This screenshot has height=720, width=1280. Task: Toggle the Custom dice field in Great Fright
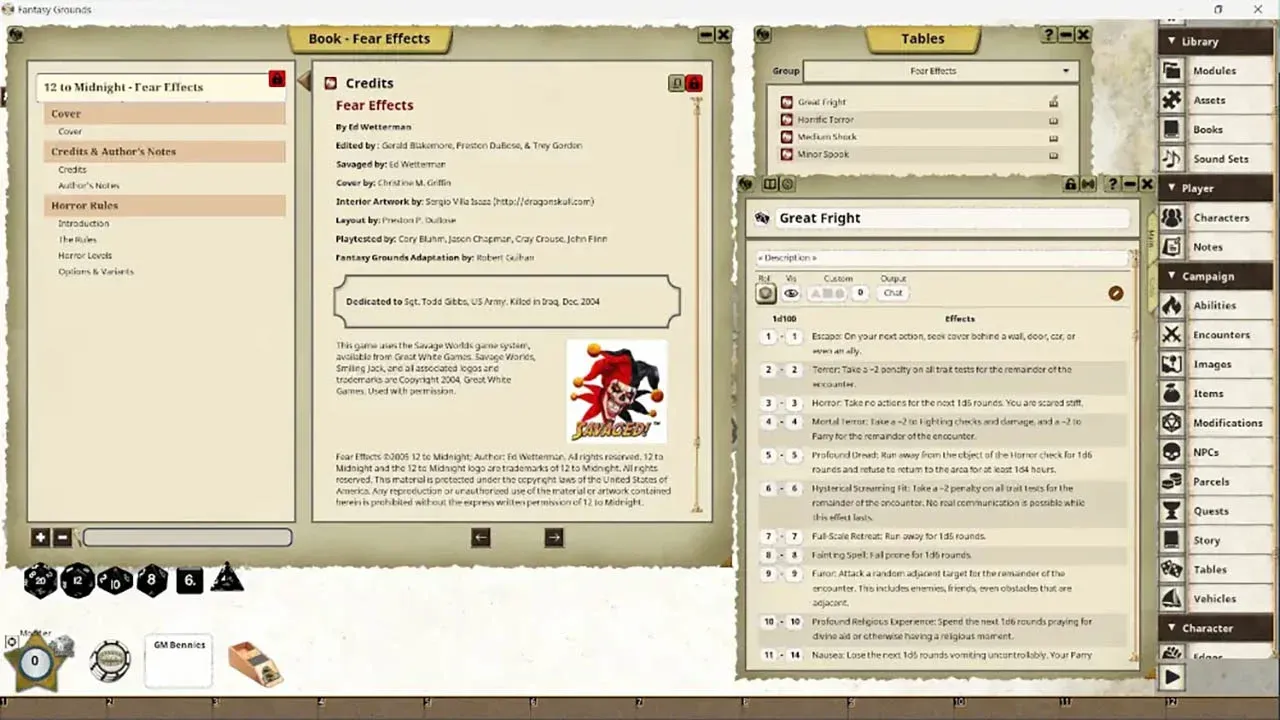point(827,293)
